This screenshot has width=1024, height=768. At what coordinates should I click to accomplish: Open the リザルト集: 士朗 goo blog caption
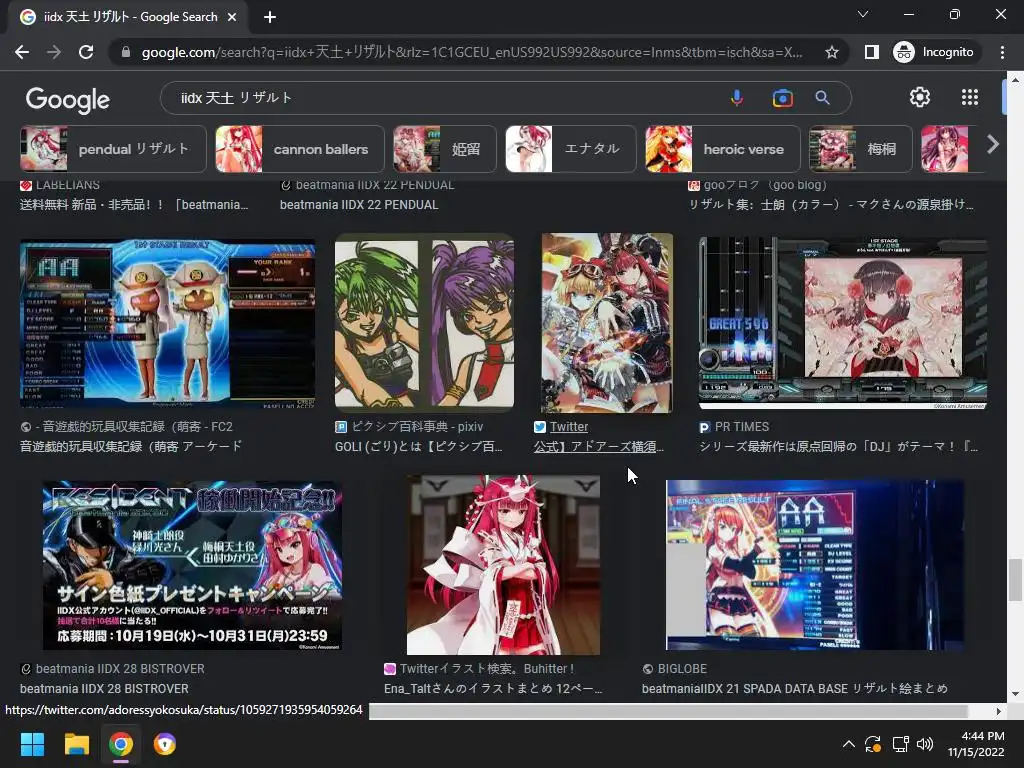click(x=831, y=205)
